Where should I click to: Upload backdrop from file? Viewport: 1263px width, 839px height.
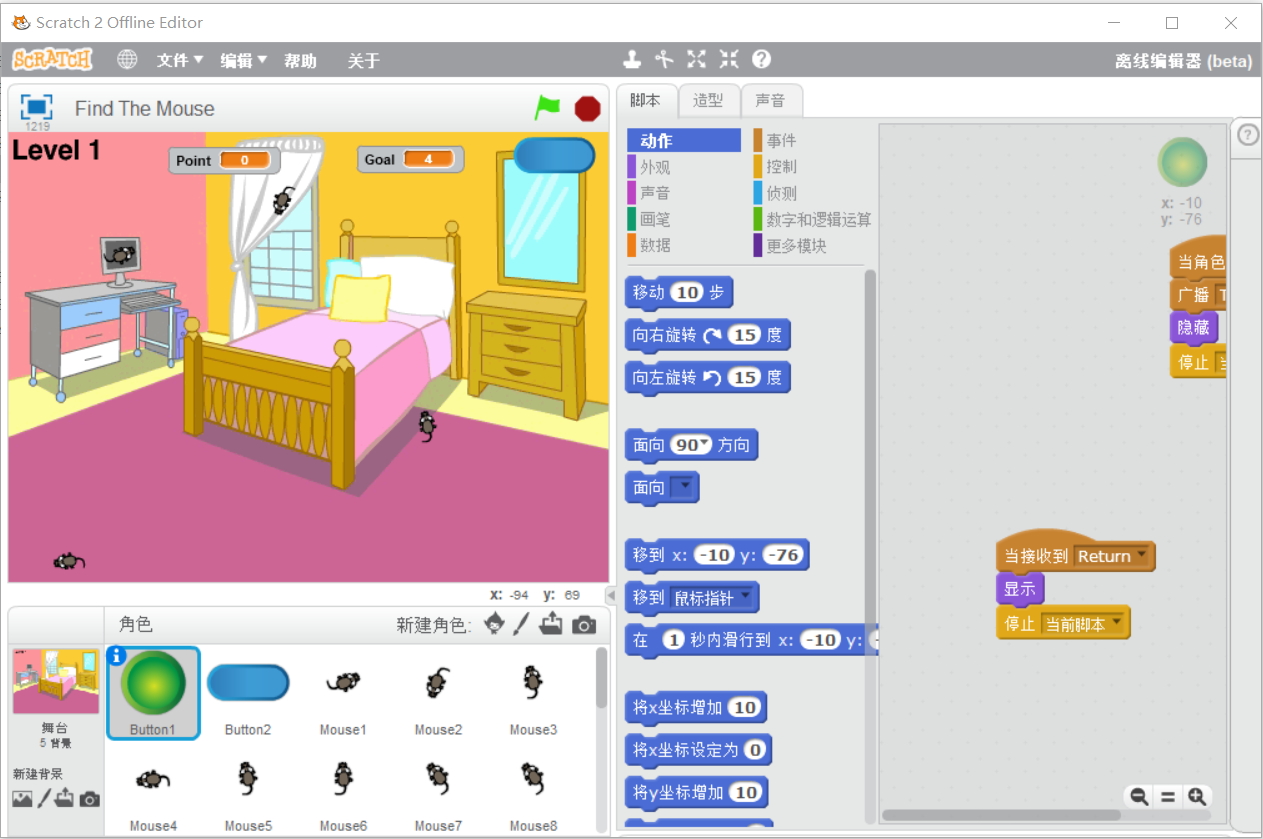pos(65,798)
